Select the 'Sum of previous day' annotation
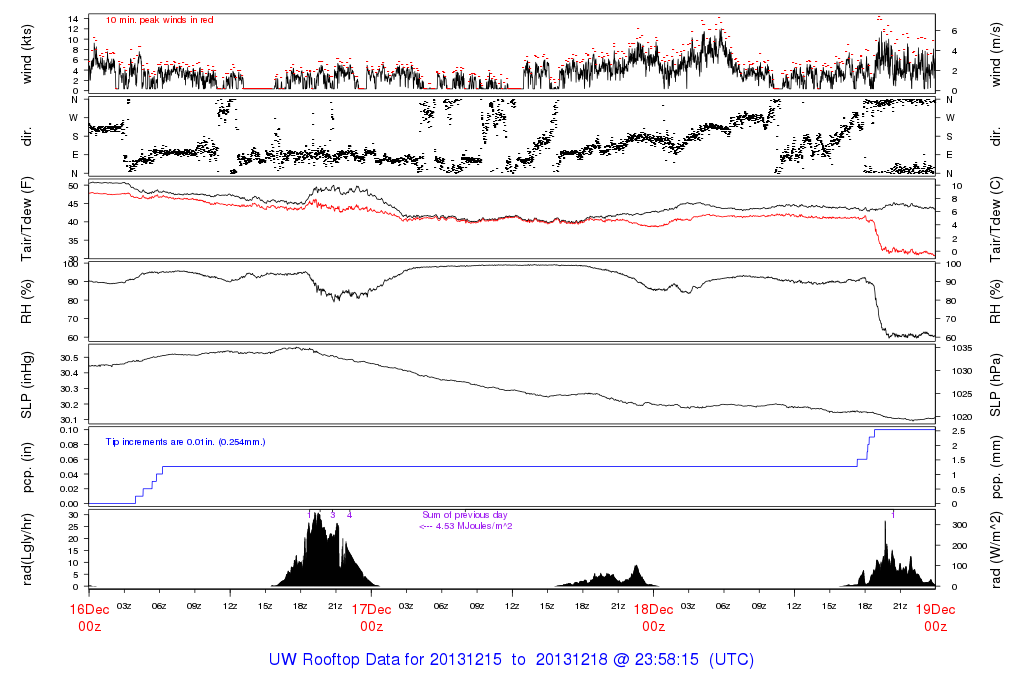The image size is (1024, 700). pos(464,515)
